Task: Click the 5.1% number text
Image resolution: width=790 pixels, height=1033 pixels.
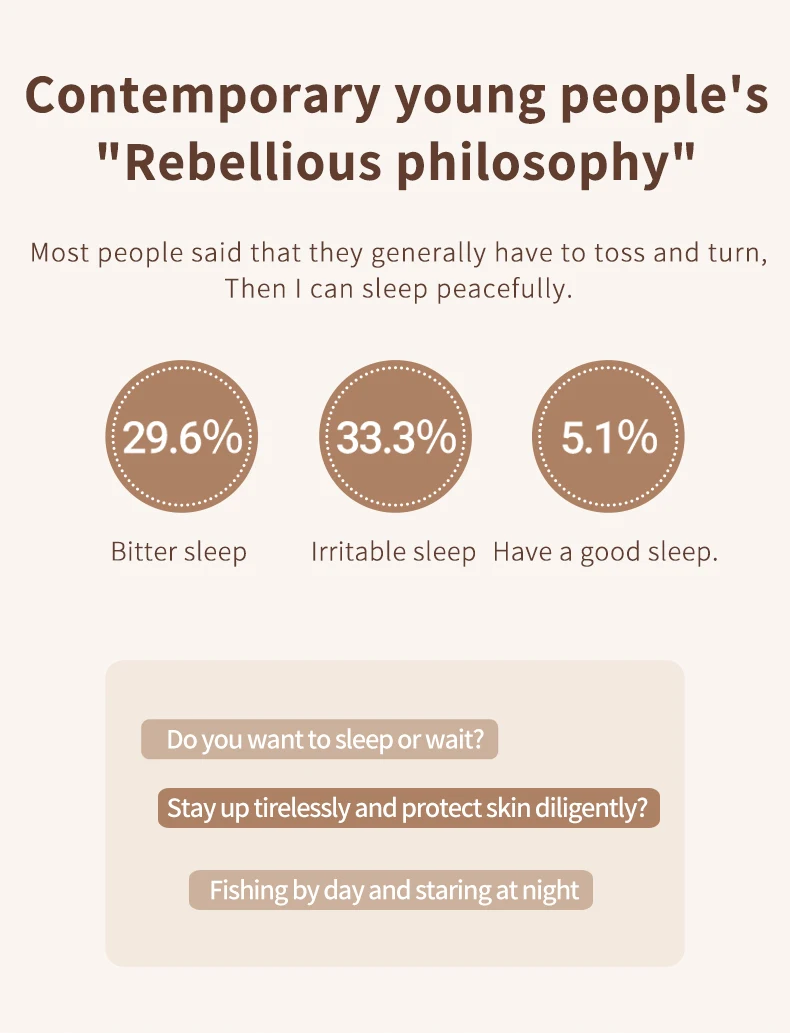Action: click(609, 437)
